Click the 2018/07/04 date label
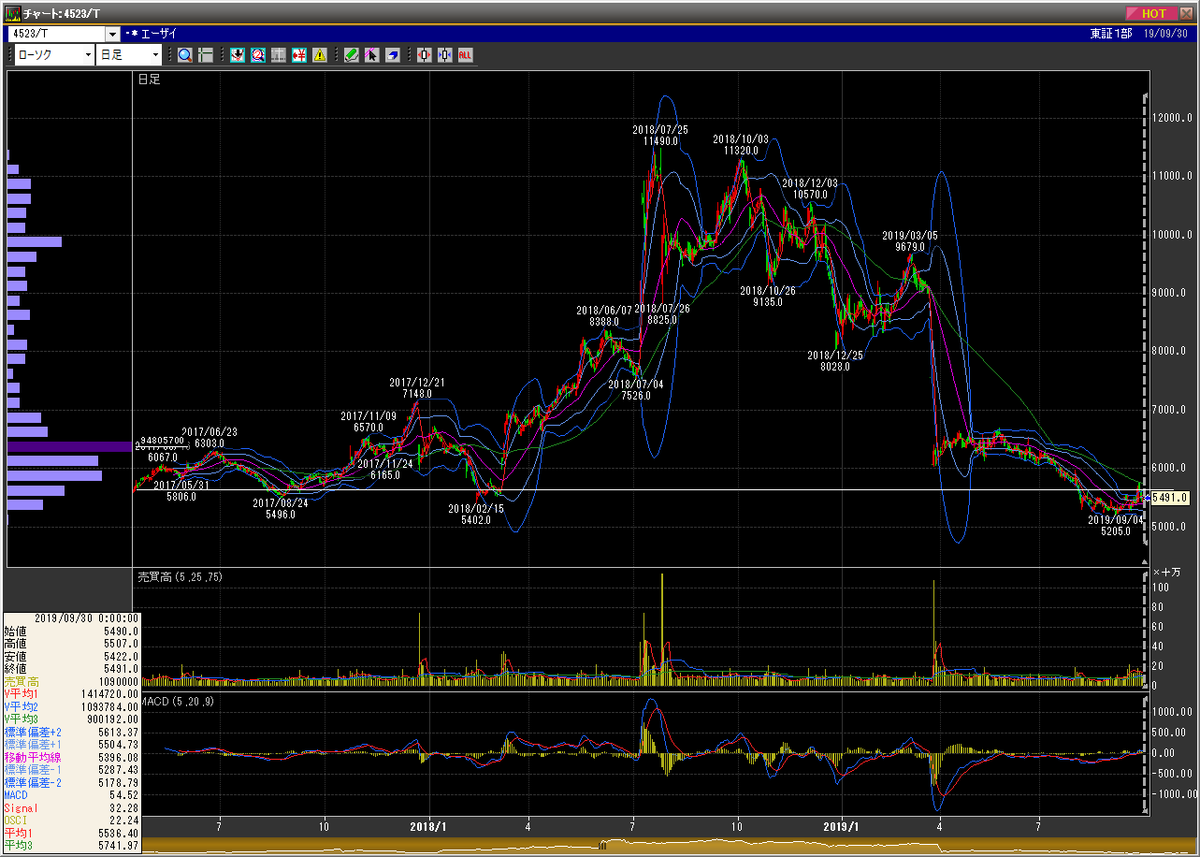This screenshot has height=857, width=1200. (636, 383)
